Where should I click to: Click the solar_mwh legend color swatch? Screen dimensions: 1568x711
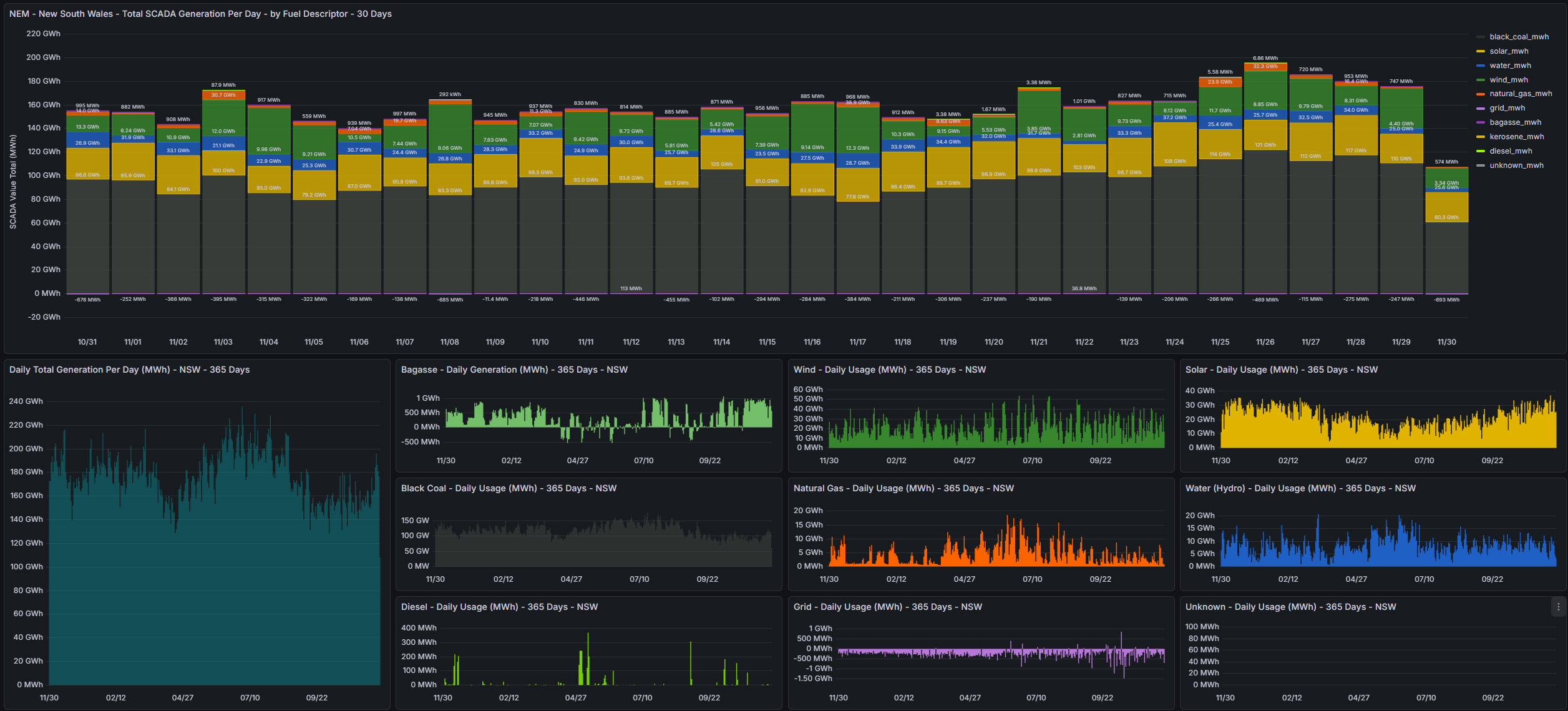pyautogui.click(x=1480, y=51)
